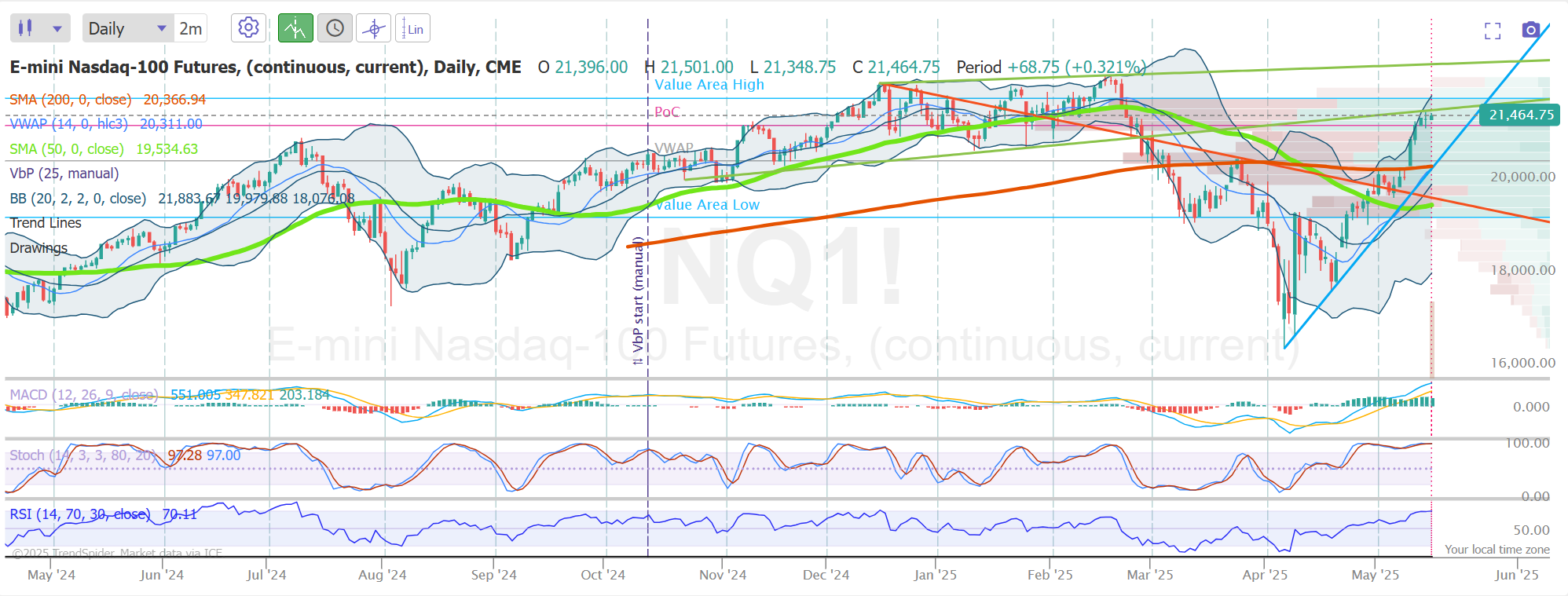
Task: Select the SMA (200, 0, close) indicator label
Action: (x=71, y=100)
